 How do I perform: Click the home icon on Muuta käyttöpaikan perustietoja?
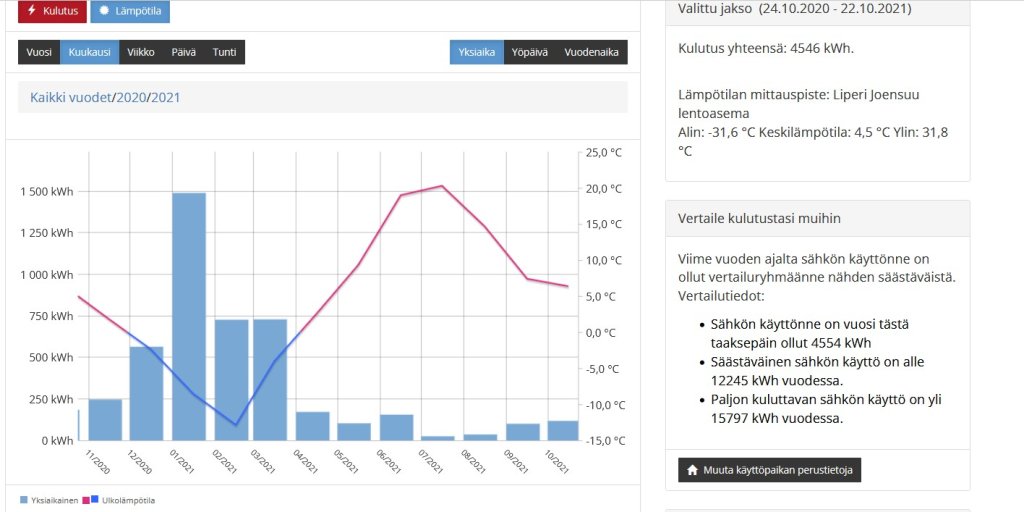click(693, 470)
